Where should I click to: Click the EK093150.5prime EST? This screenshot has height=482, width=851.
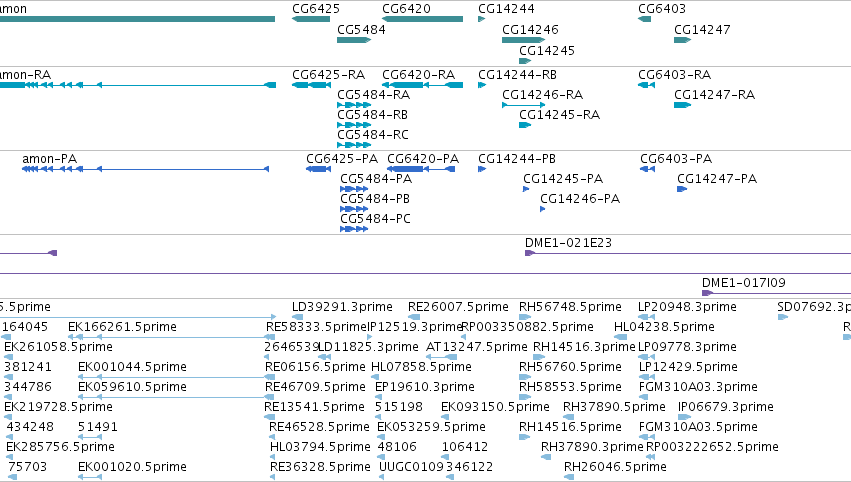[x=445, y=417]
